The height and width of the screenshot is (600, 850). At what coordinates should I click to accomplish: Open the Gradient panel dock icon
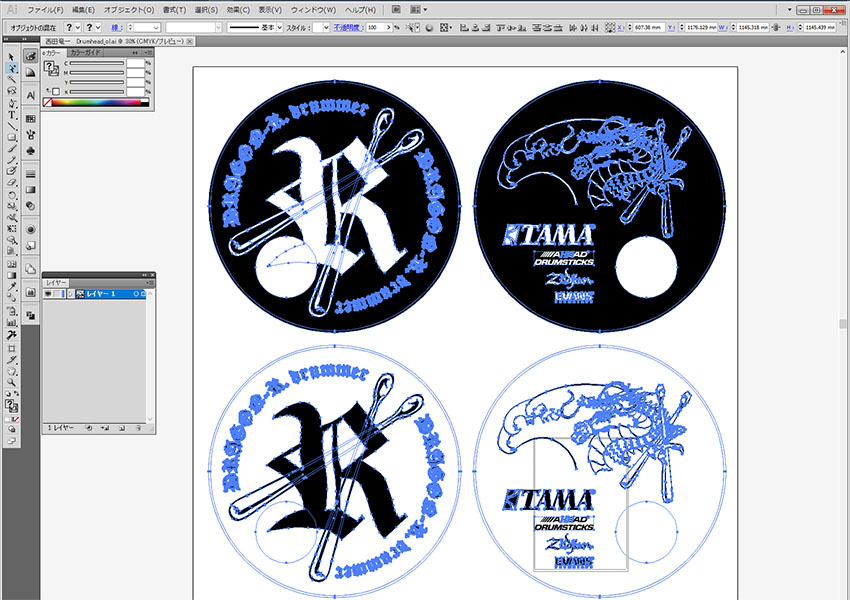tap(30, 190)
